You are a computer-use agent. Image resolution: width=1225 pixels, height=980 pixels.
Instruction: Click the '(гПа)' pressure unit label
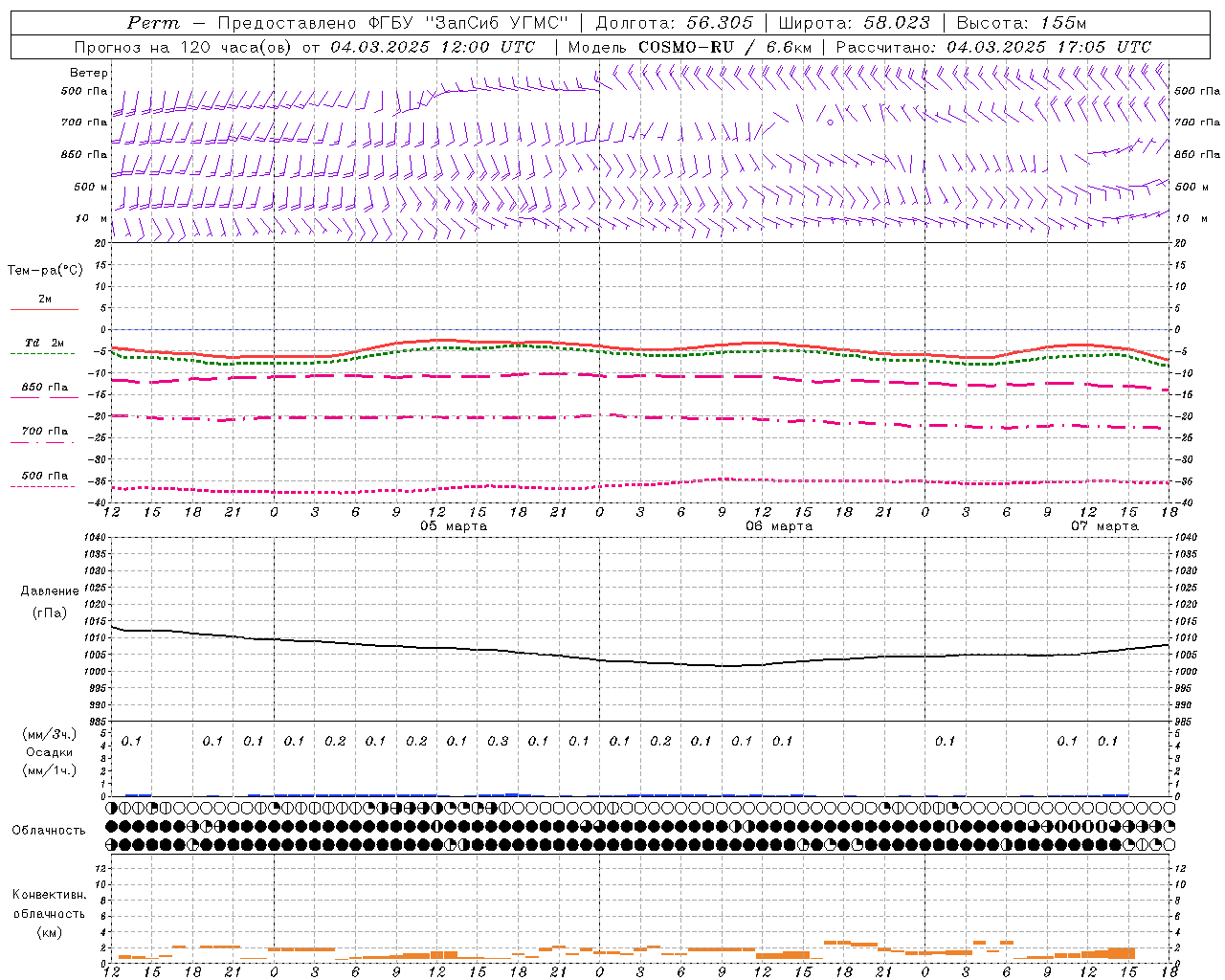(x=50, y=613)
